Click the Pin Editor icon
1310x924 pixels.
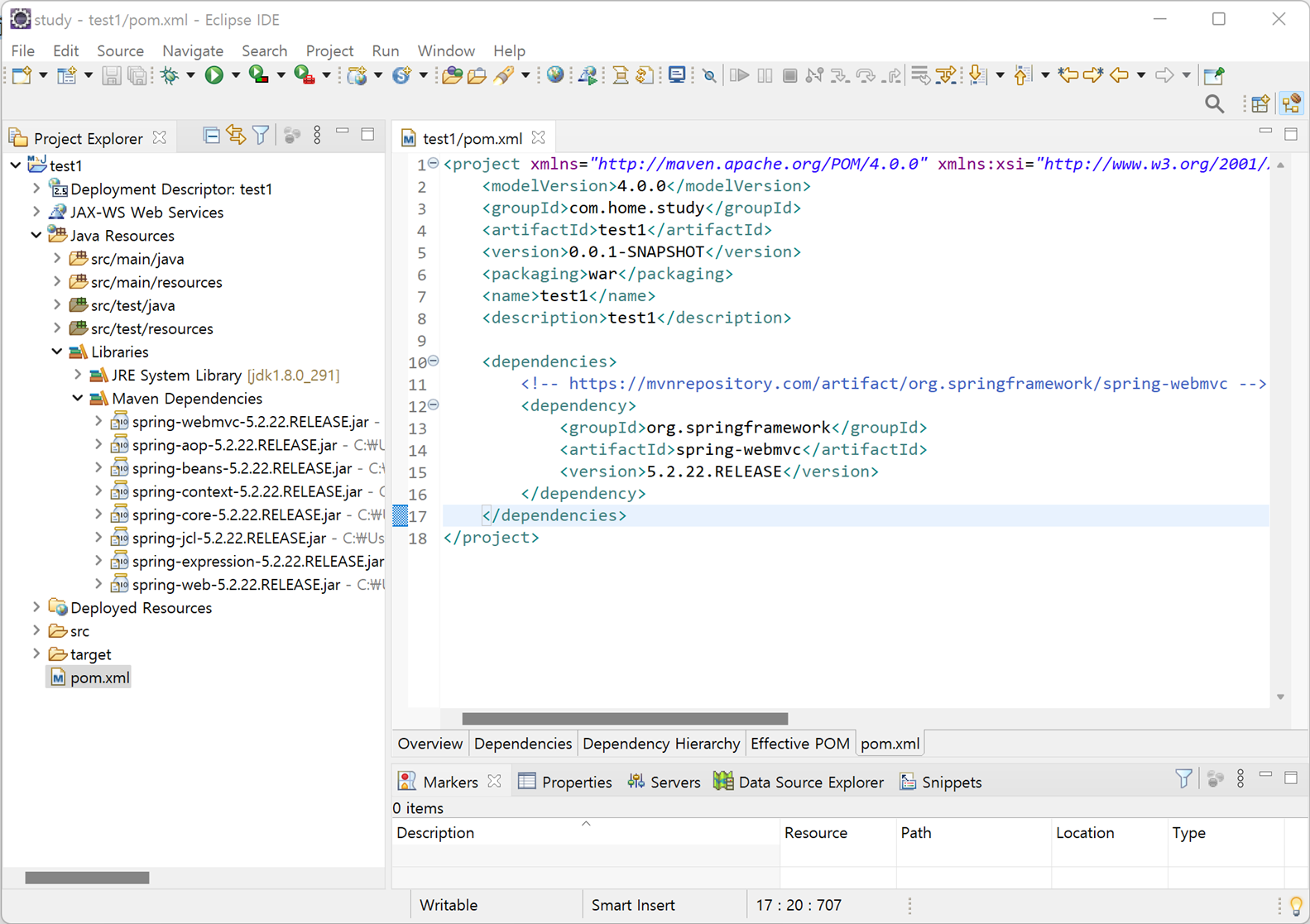pyautogui.click(x=1214, y=75)
